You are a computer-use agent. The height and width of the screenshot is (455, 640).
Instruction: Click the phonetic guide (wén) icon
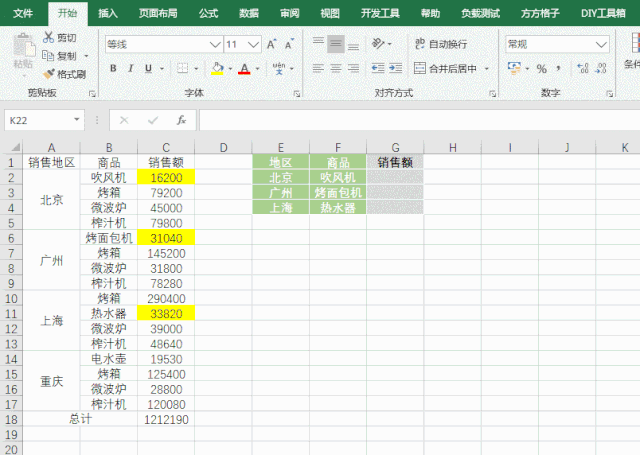tap(279, 69)
